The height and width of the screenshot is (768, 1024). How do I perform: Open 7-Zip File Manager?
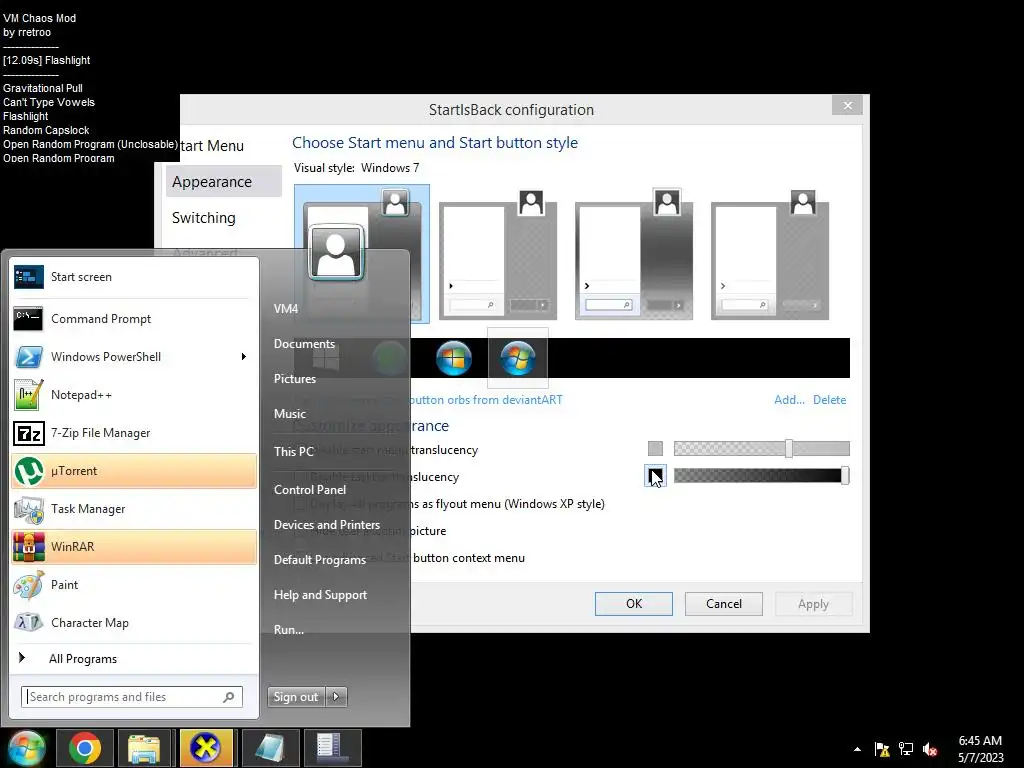pyautogui.click(x=134, y=432)
